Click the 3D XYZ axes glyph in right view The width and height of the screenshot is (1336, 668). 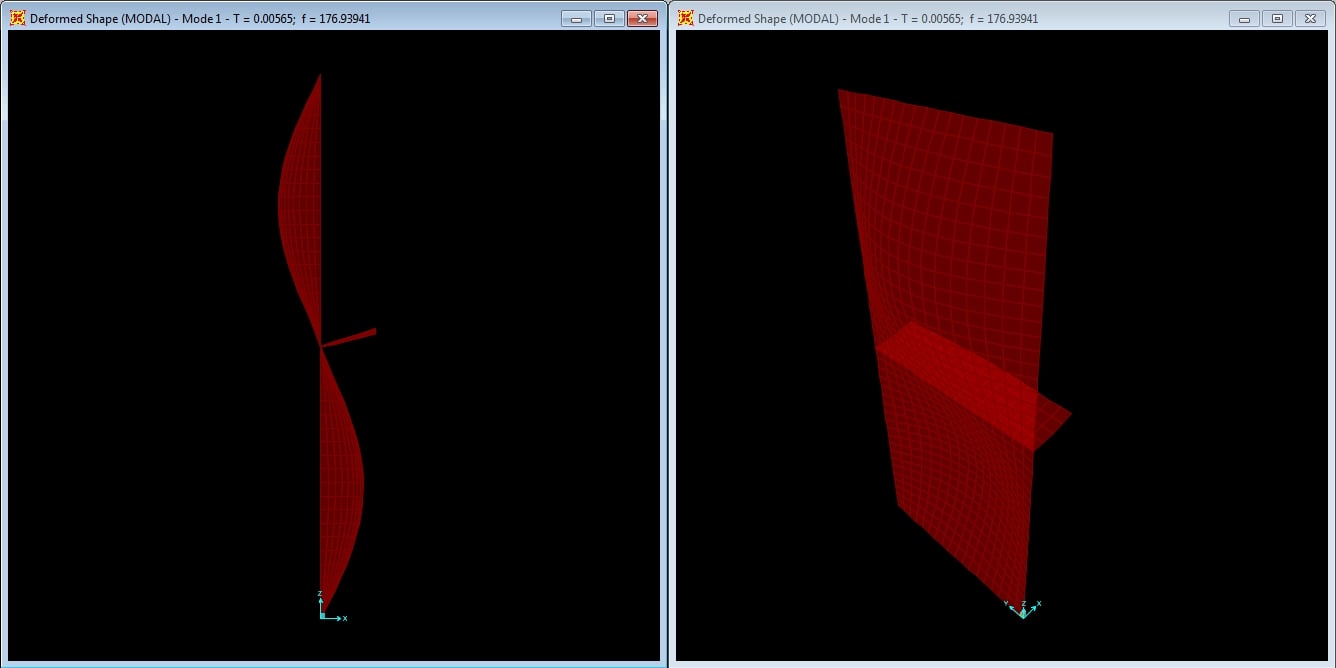pos(1022,609)
